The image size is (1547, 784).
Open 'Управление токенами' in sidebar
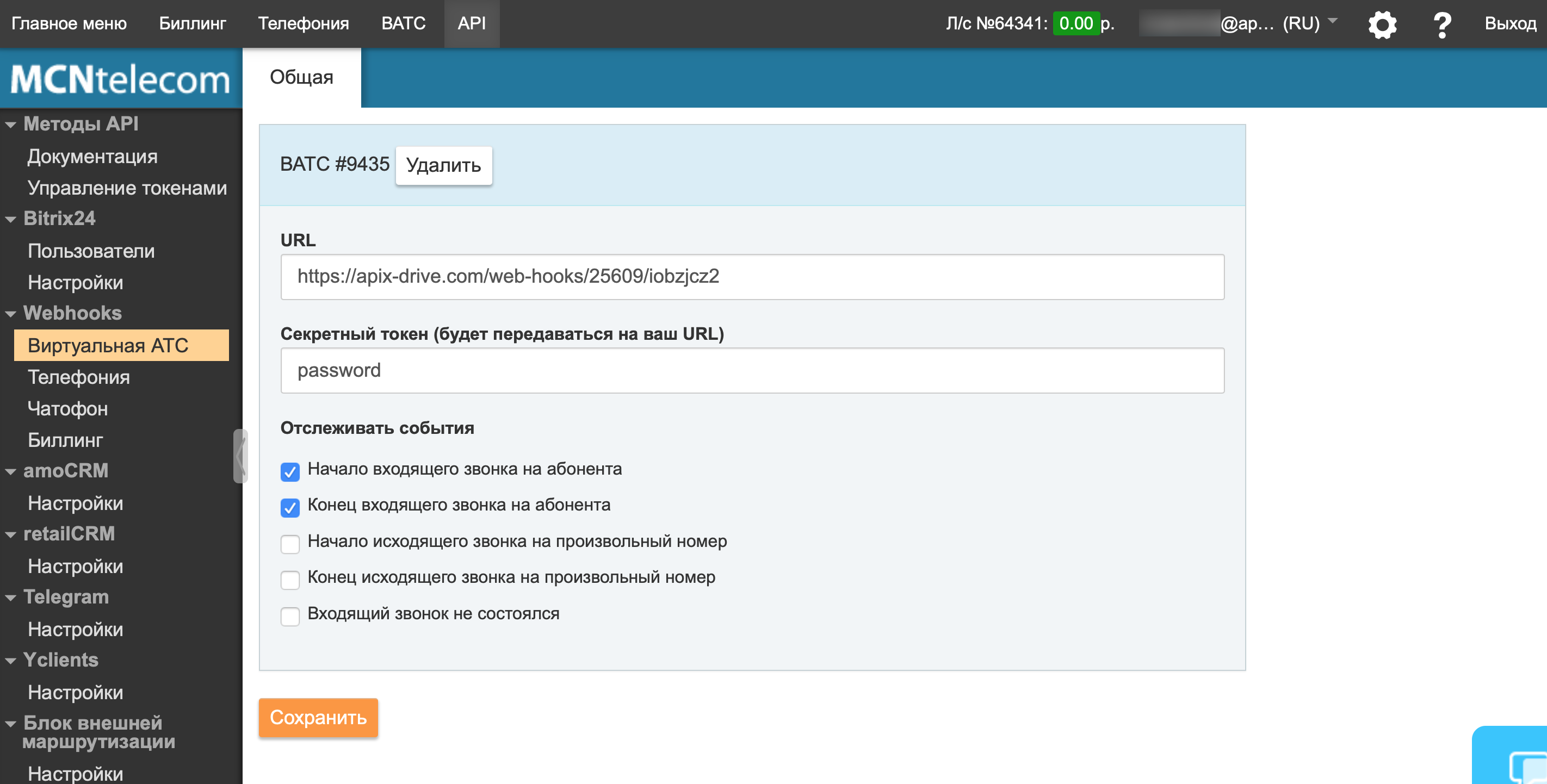point(127,188)
